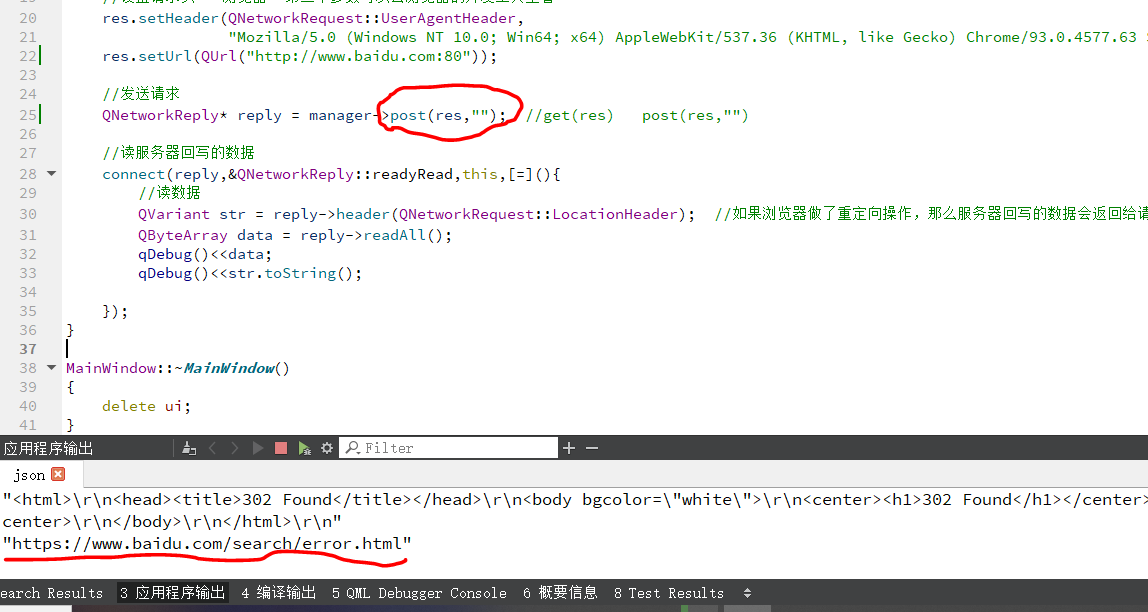Open the QML Debugger Console pane
The image size is (1148, 612).
[419, 592]
